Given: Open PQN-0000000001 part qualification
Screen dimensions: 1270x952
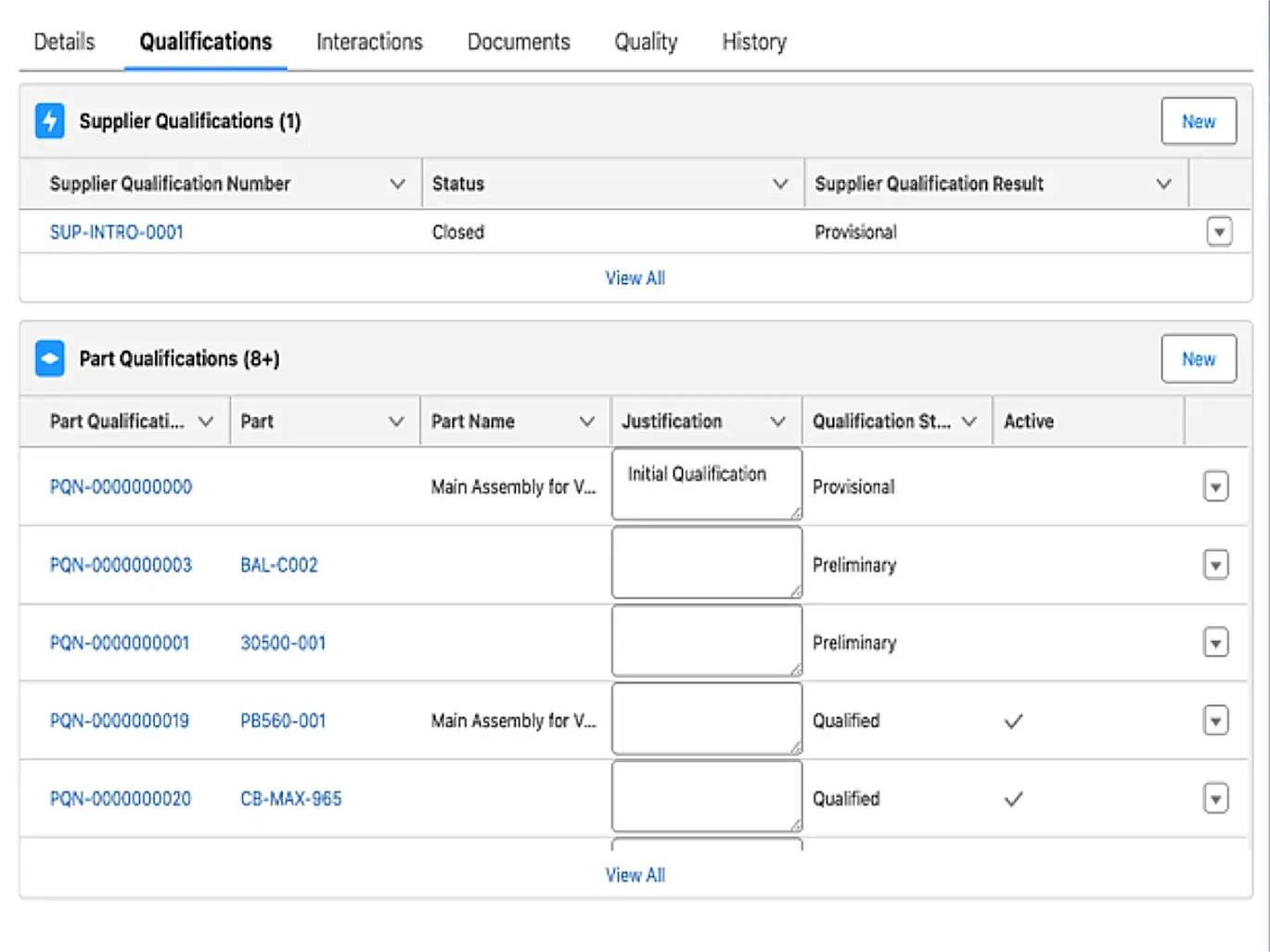Looking at the screenshot, I should pos(120,642).
